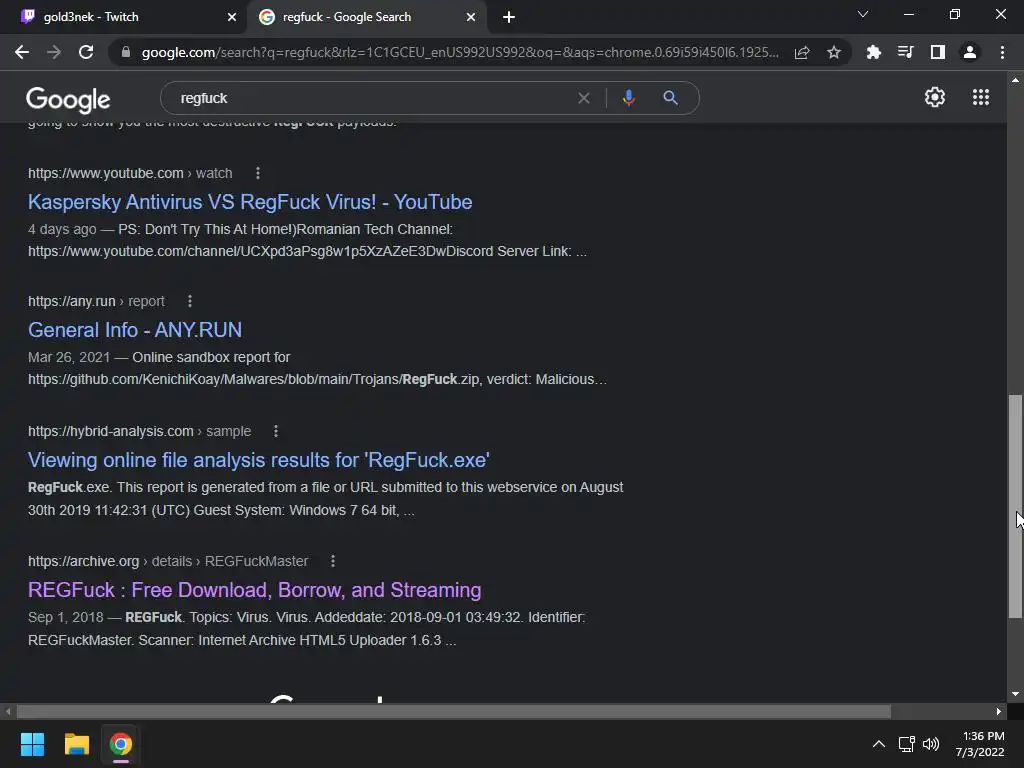Screen dimensions: 1024x768
Task: Click the vertical scrollbar thumb
Action: 1015,506
